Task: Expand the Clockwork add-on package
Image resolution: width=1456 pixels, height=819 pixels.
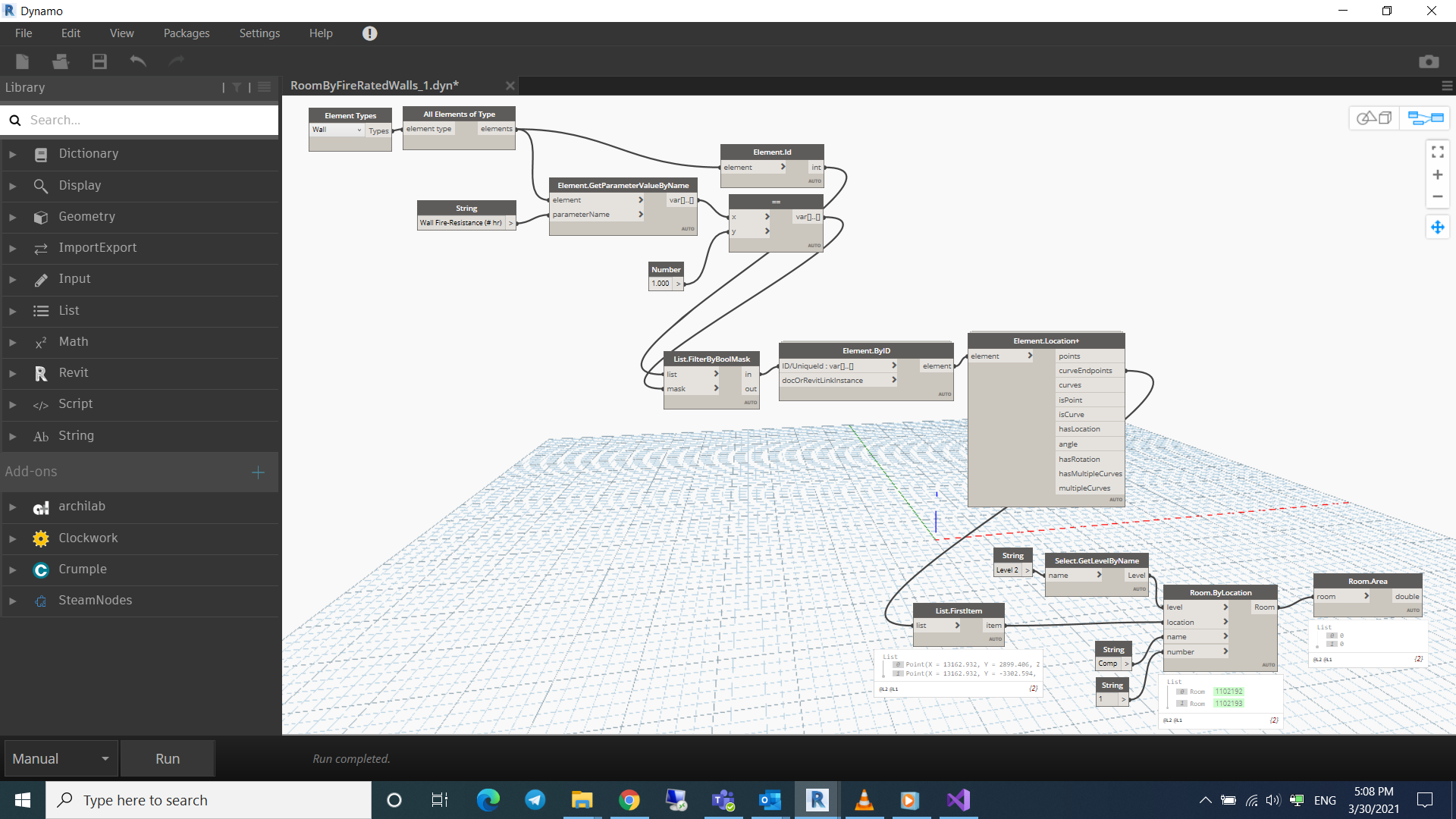Action: (x=12, y=538)
